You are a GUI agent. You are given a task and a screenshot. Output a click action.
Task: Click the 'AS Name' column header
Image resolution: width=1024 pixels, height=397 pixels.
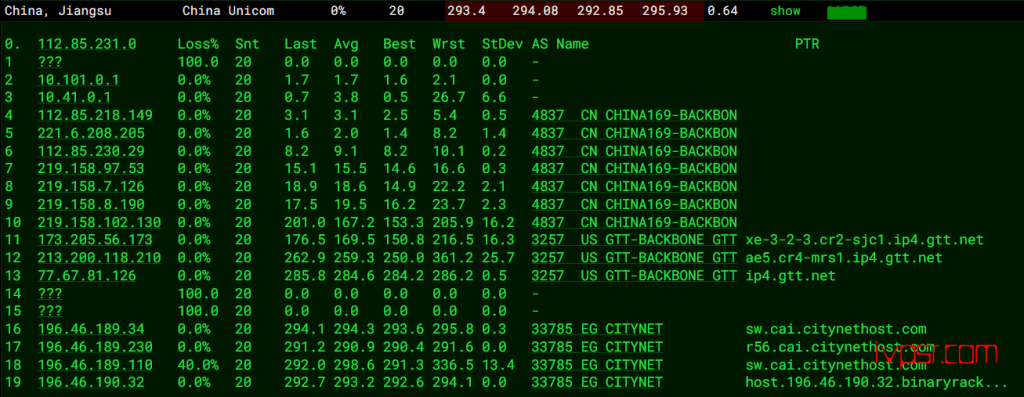(x=560, y=44)
